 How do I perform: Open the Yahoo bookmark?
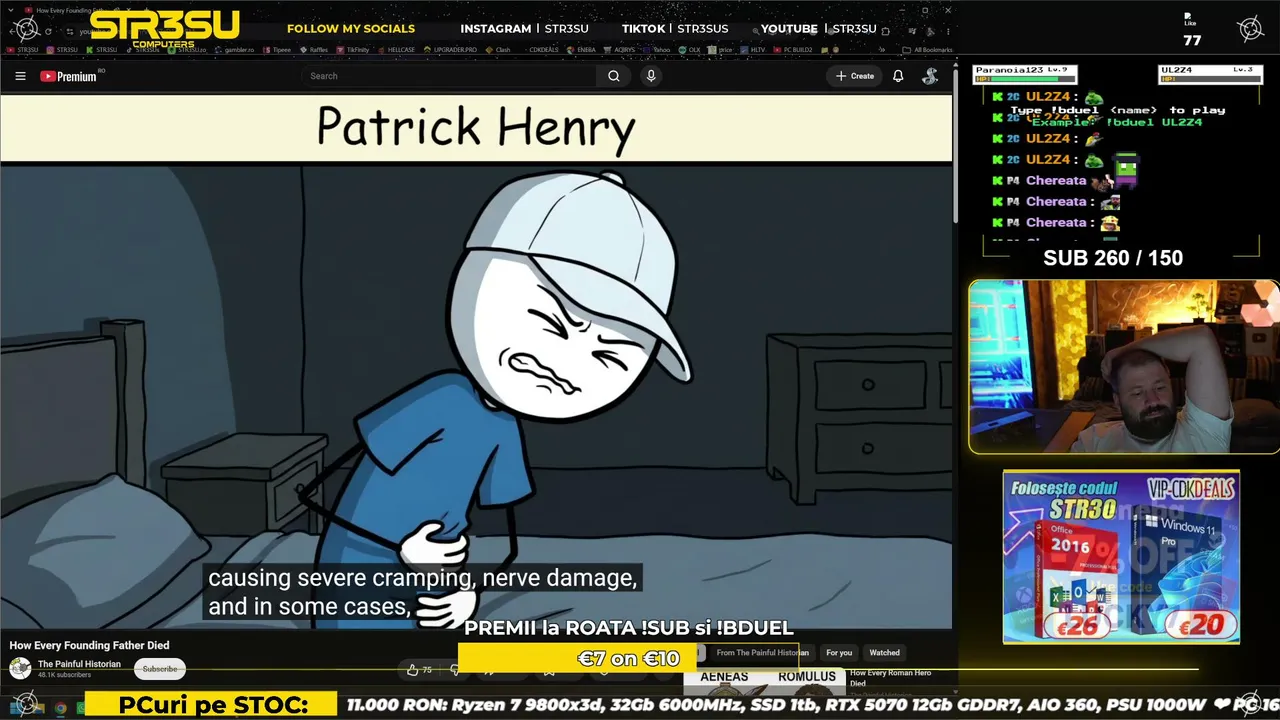click(657, 49)
